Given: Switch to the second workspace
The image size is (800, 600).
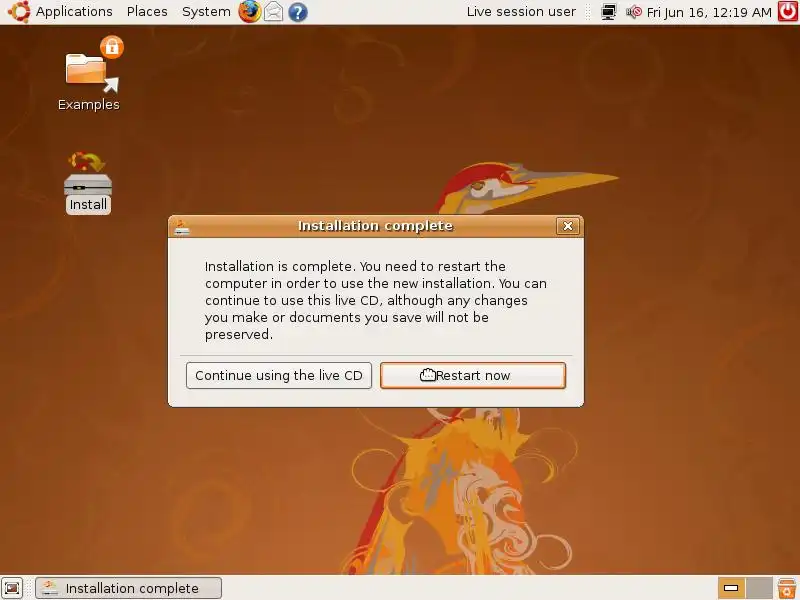Looking at the screenshot, I should tap(759, 588).
